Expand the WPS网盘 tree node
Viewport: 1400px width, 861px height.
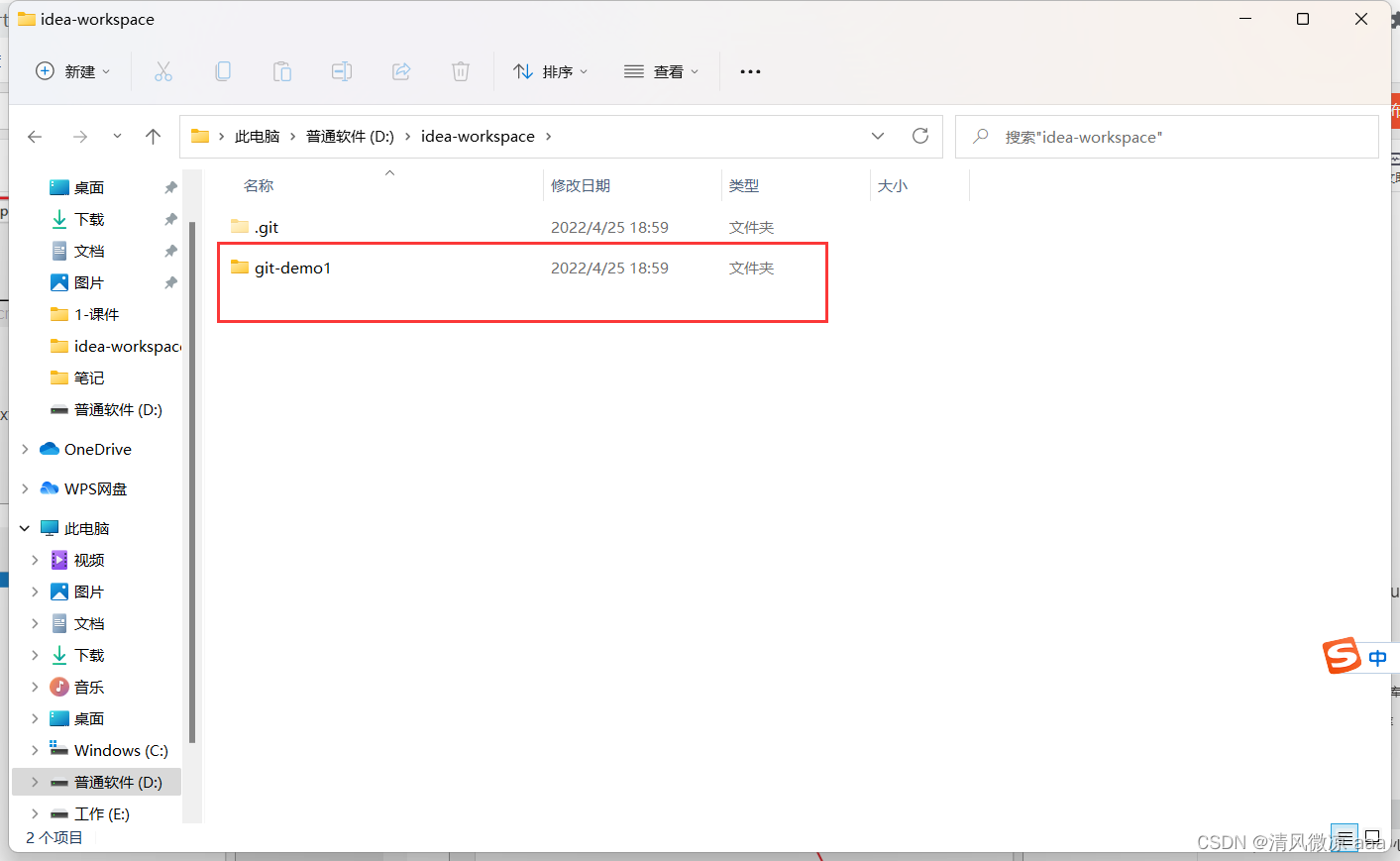point(25,488)
